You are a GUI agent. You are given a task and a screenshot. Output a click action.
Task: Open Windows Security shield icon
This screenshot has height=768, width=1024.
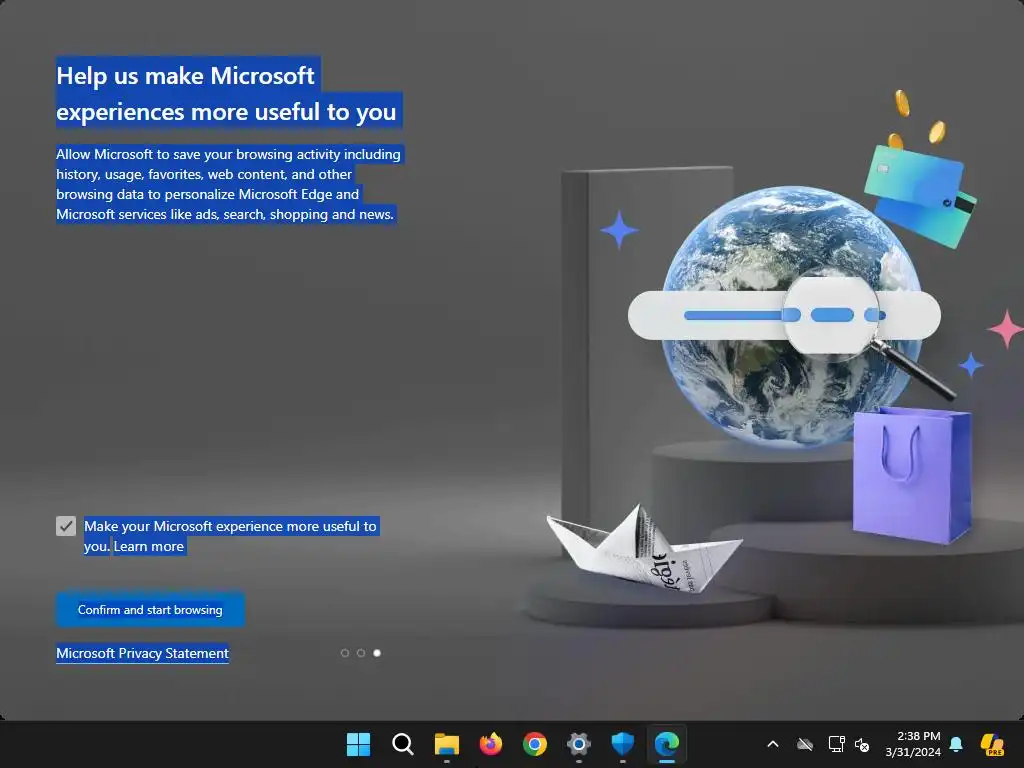(622, 744)
